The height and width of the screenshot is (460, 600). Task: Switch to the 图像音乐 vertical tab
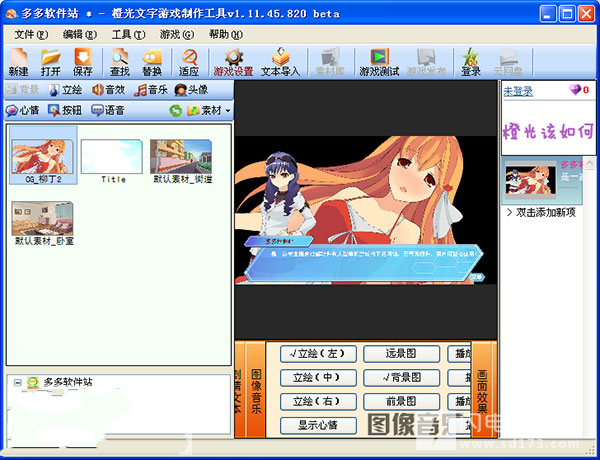pyautogui.click(x=256, y=391)
